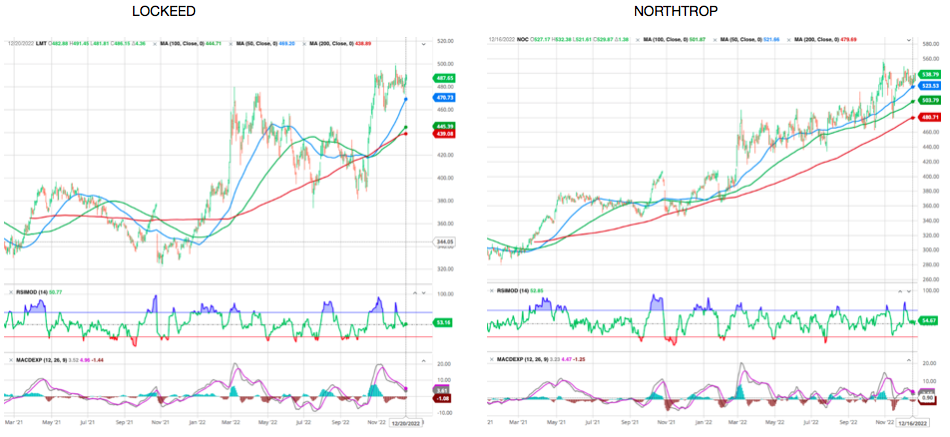Open the MA (50, Close, 0) settings on the Northrop chart

(x=742, y=39)
